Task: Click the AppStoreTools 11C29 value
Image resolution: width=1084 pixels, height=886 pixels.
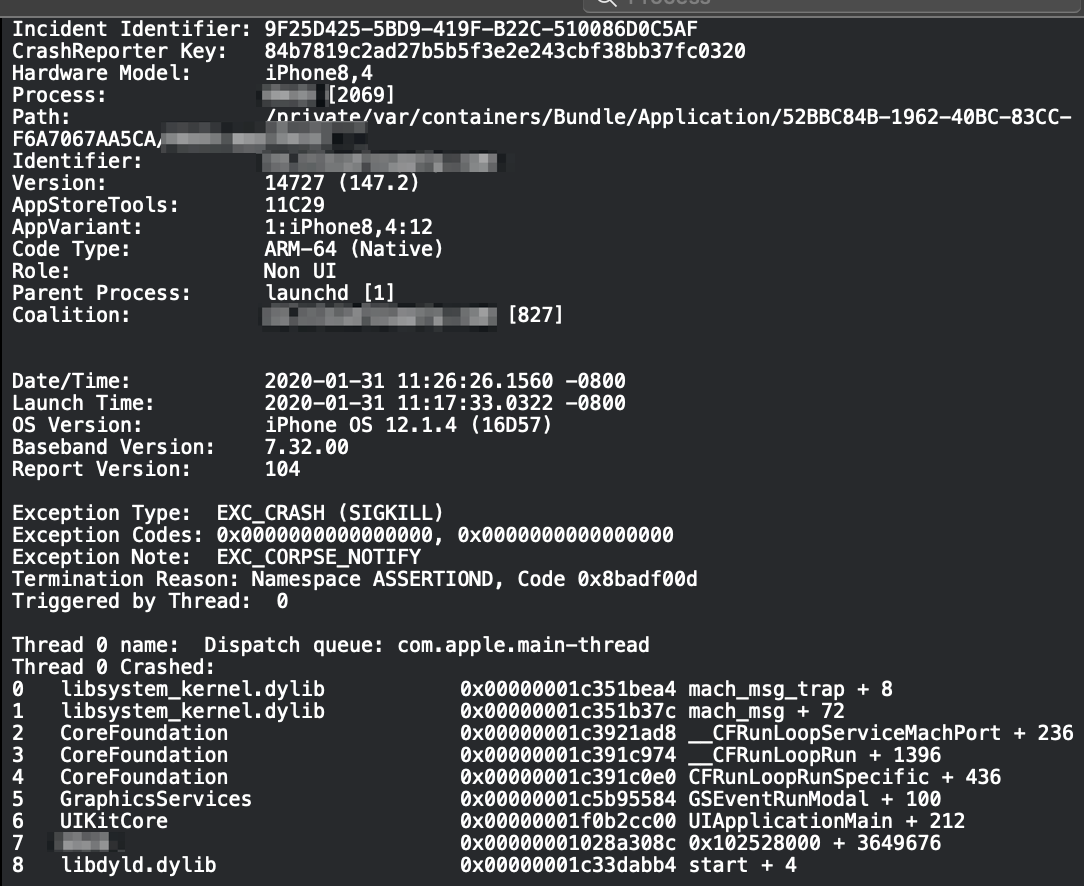Action: tap(295, 205)
